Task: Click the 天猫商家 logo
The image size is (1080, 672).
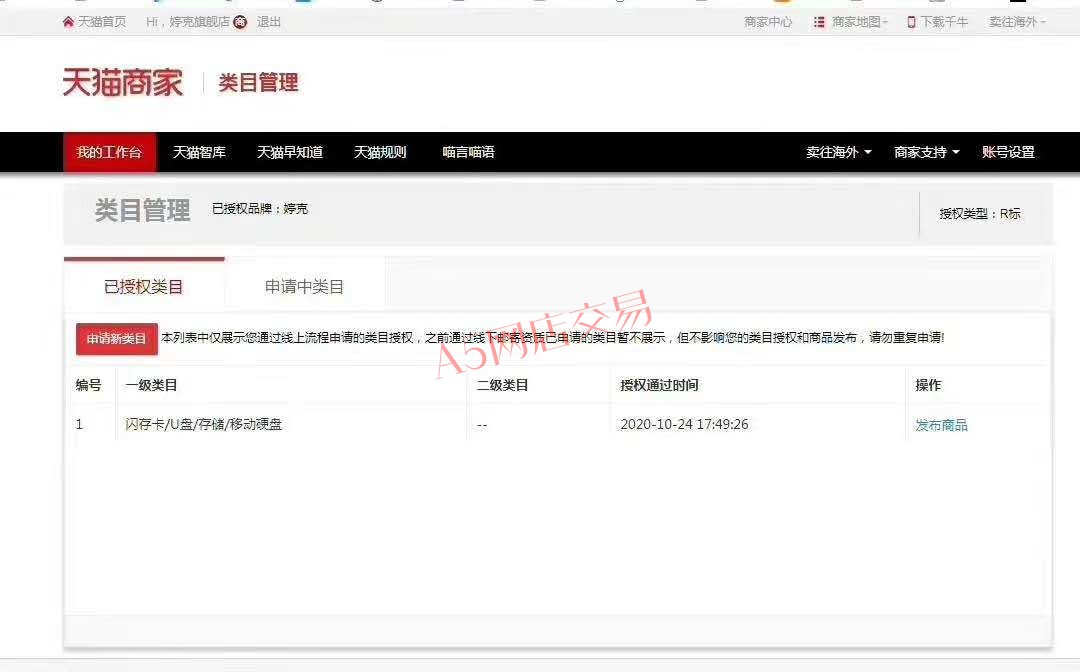Action: 123,83
